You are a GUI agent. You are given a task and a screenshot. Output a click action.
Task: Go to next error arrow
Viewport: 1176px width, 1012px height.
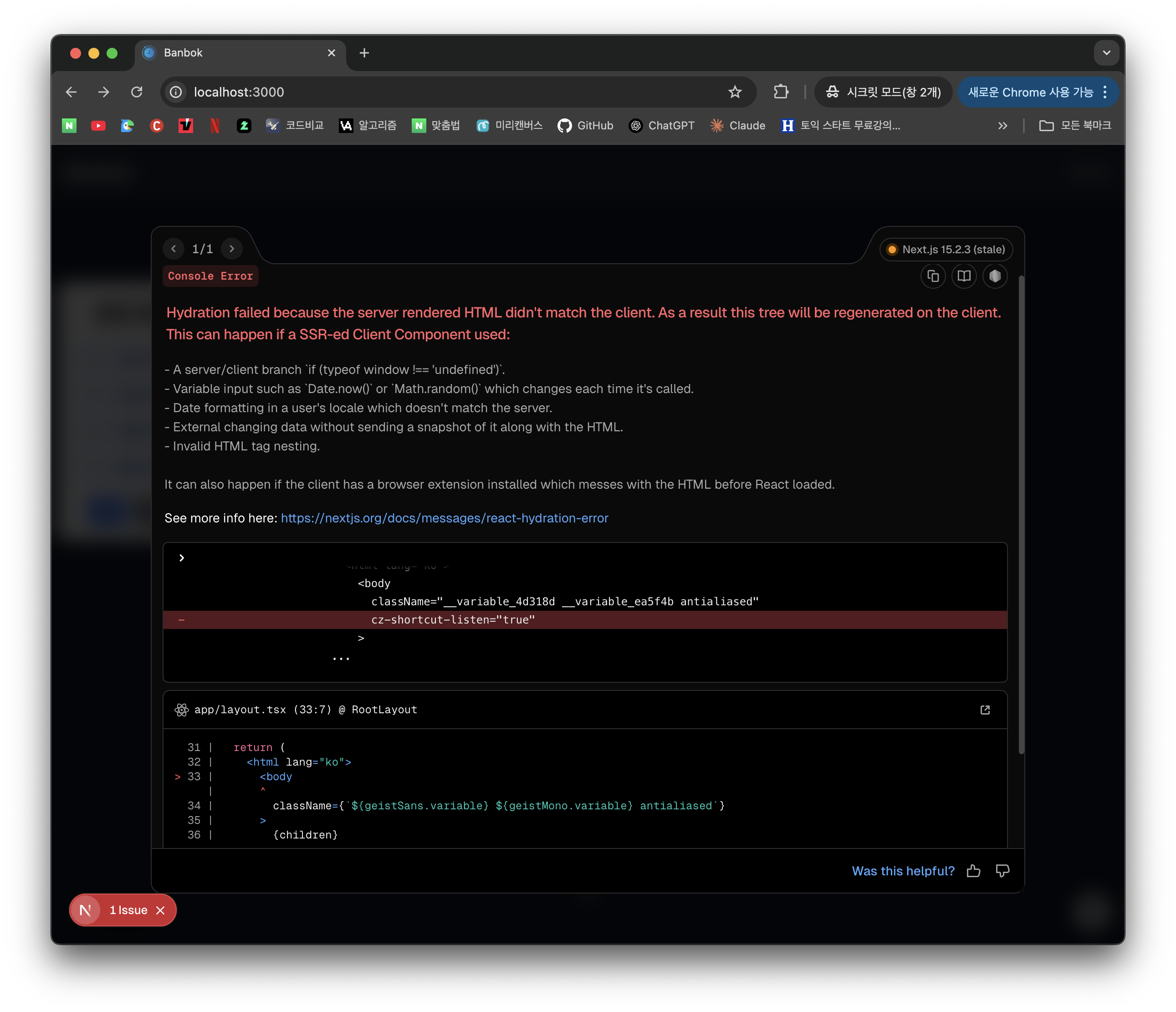(x=231, y=249)
